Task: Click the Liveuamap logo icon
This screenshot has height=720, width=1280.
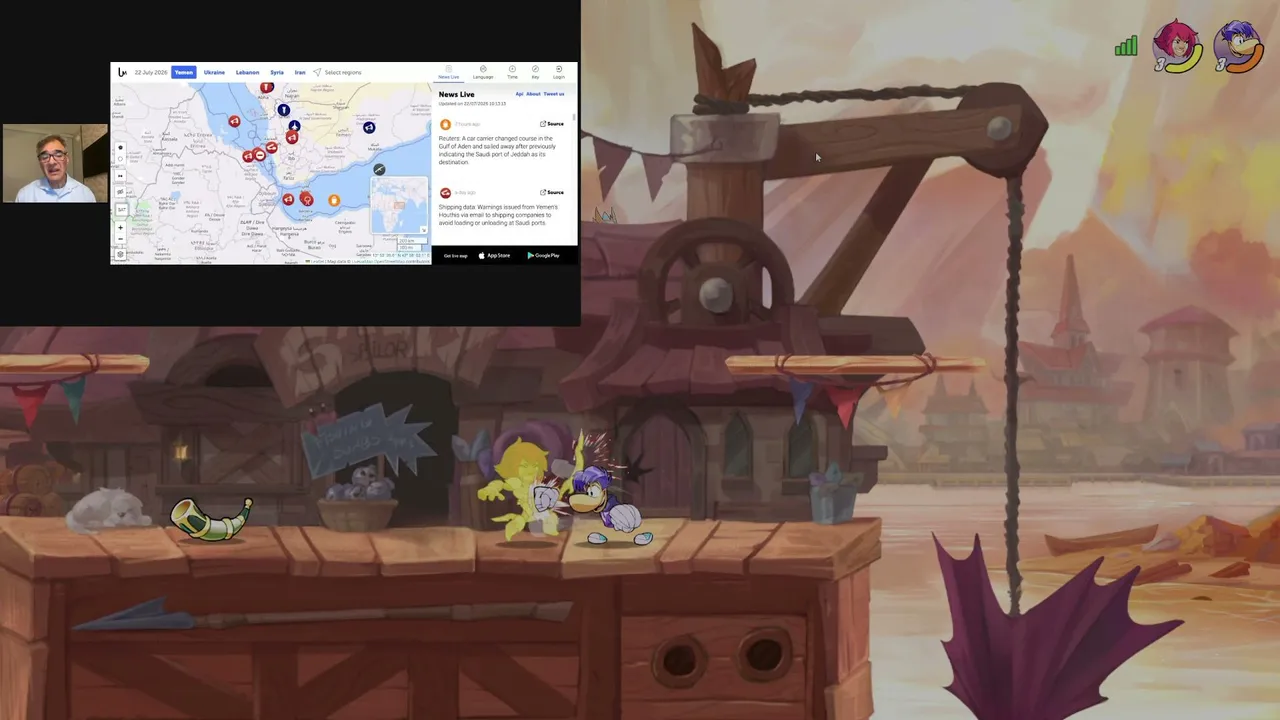Action: [122, 72]
